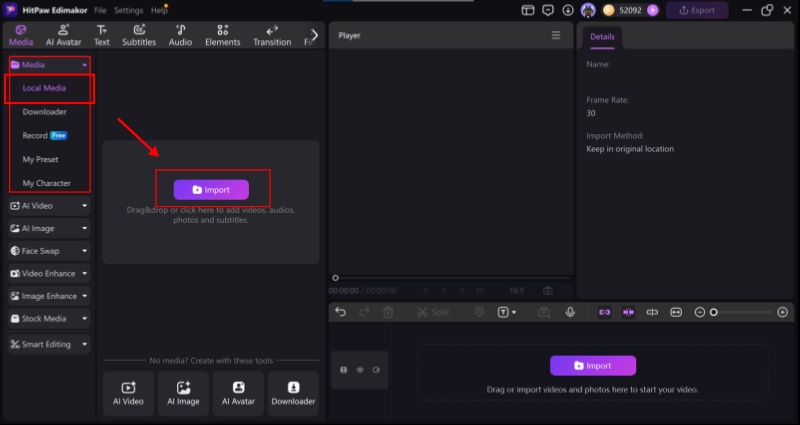Add coins with the plus icon
The image size is (800, 425).
[653, 10]
